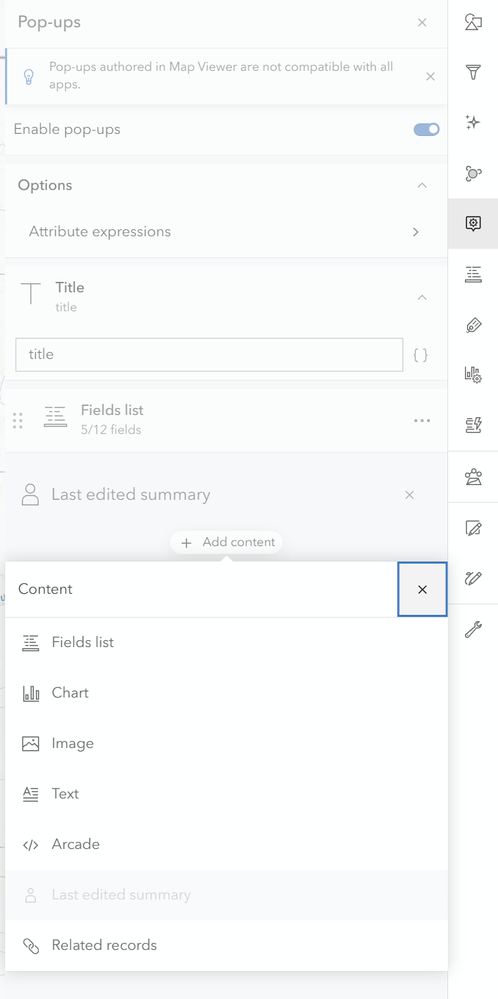The width and height of the screenshot is (498, 999).
Task: Expand Attribute expressions
Action: [x=226, y=232]
